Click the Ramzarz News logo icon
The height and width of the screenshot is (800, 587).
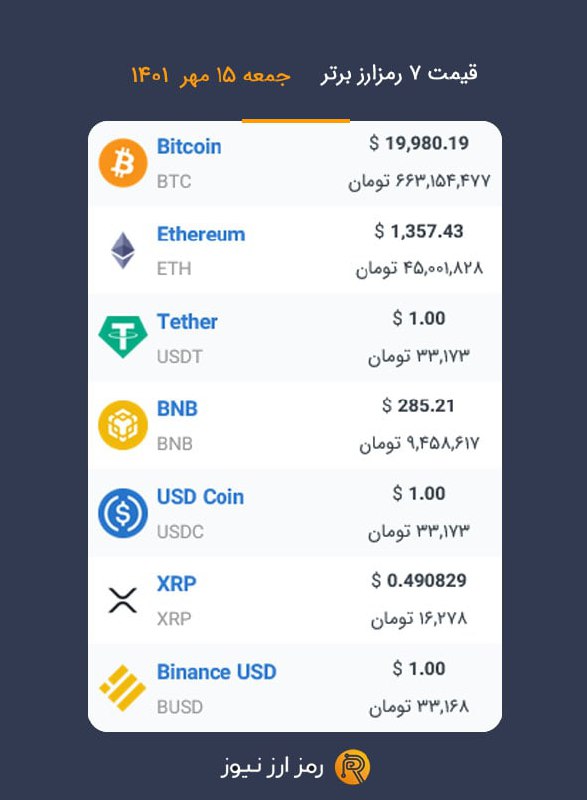tap(352, 767)
